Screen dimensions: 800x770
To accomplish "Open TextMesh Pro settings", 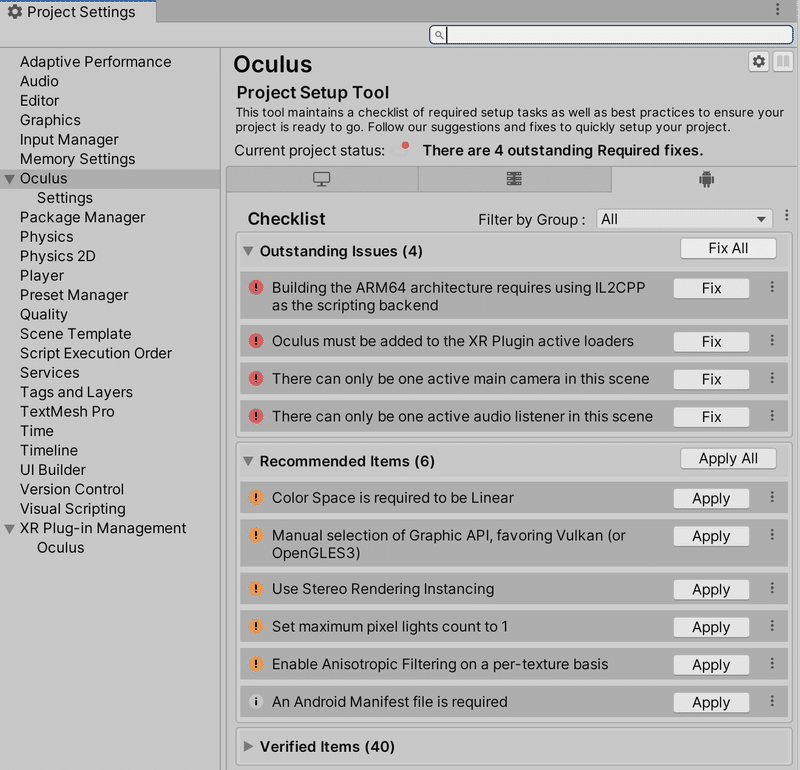I will tap(67, 411).
